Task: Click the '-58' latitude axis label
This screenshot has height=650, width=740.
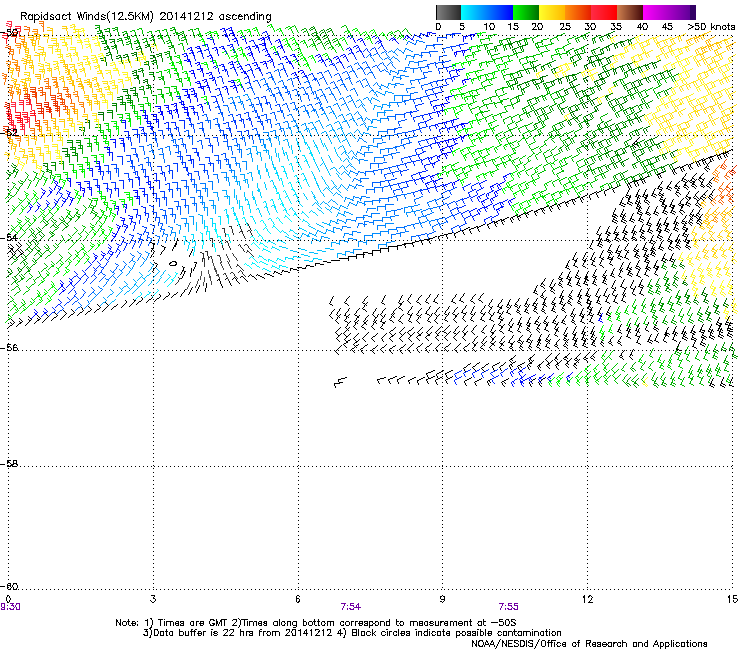Action: pyautogui.click(x=9, y=464)
